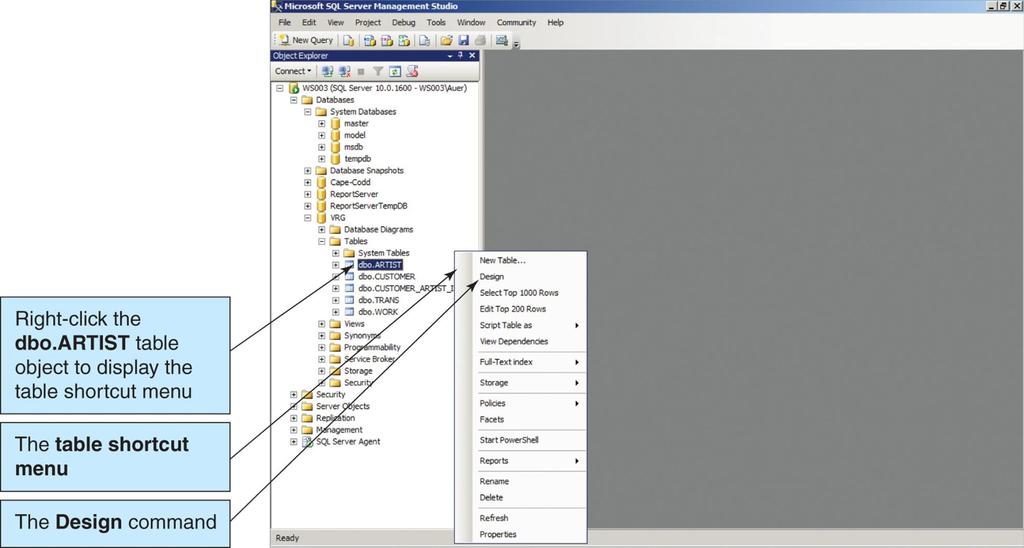Select the Database Snapshots folder

[x=366, y=170]
